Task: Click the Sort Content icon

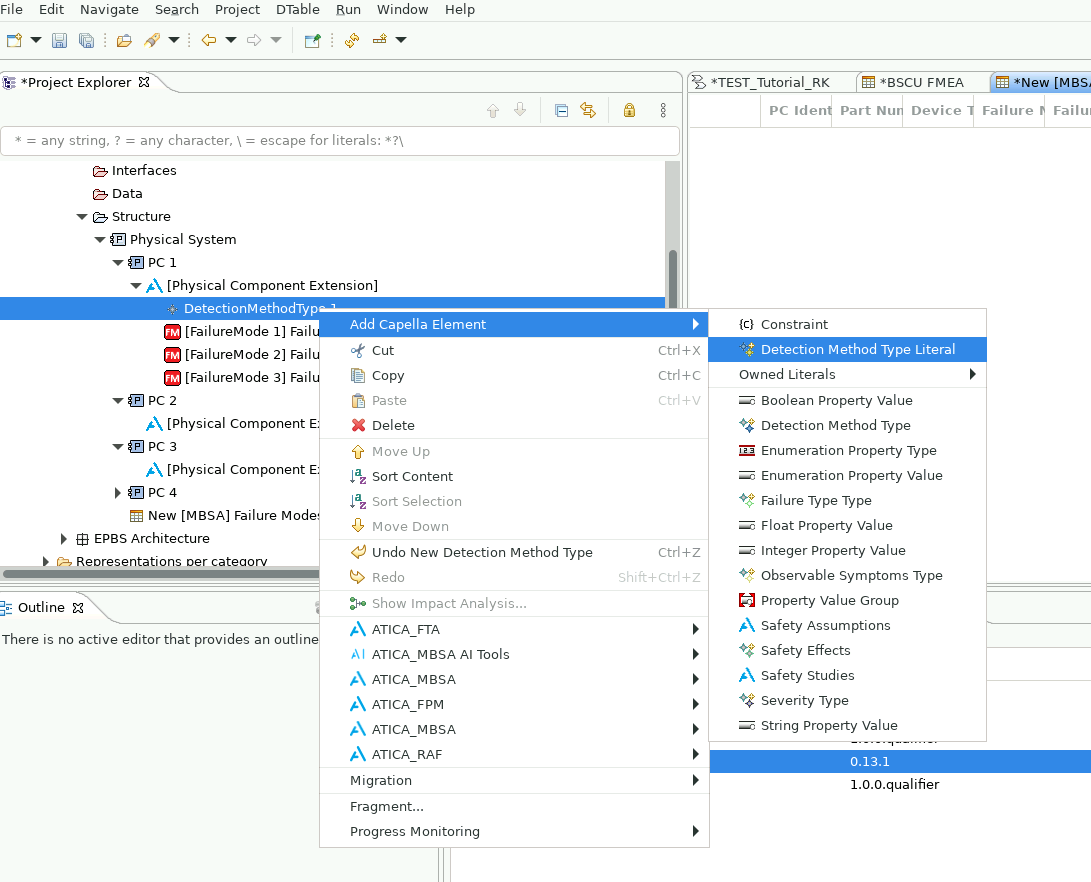Action: 358,476
